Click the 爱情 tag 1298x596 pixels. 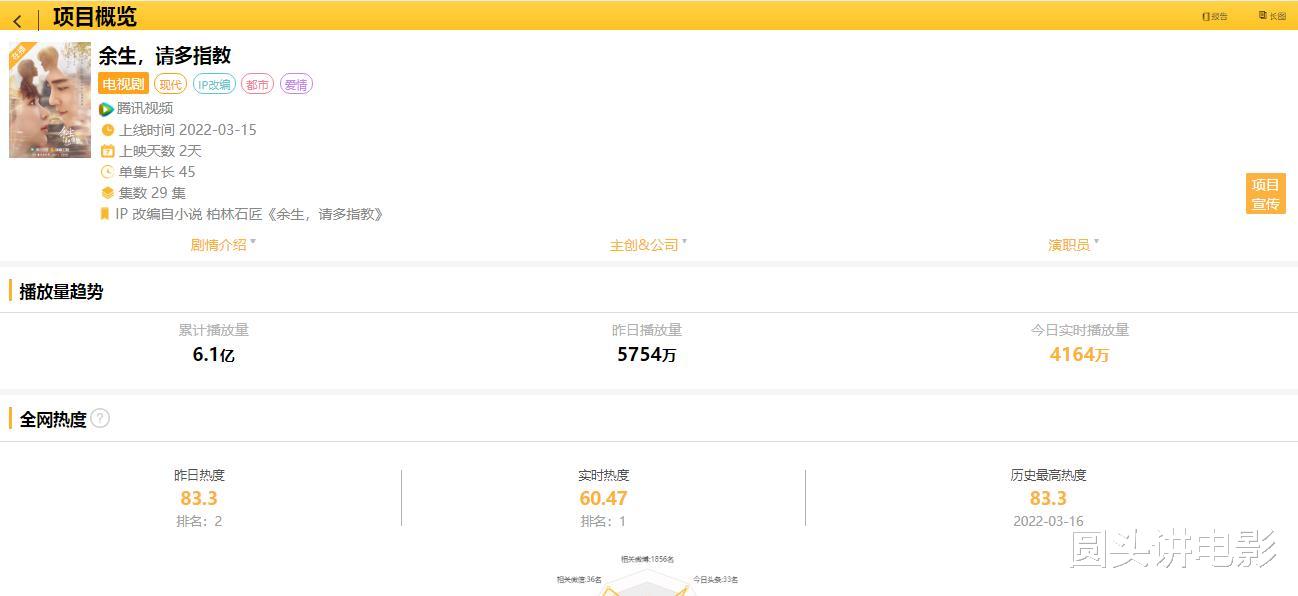pos(296,84)
